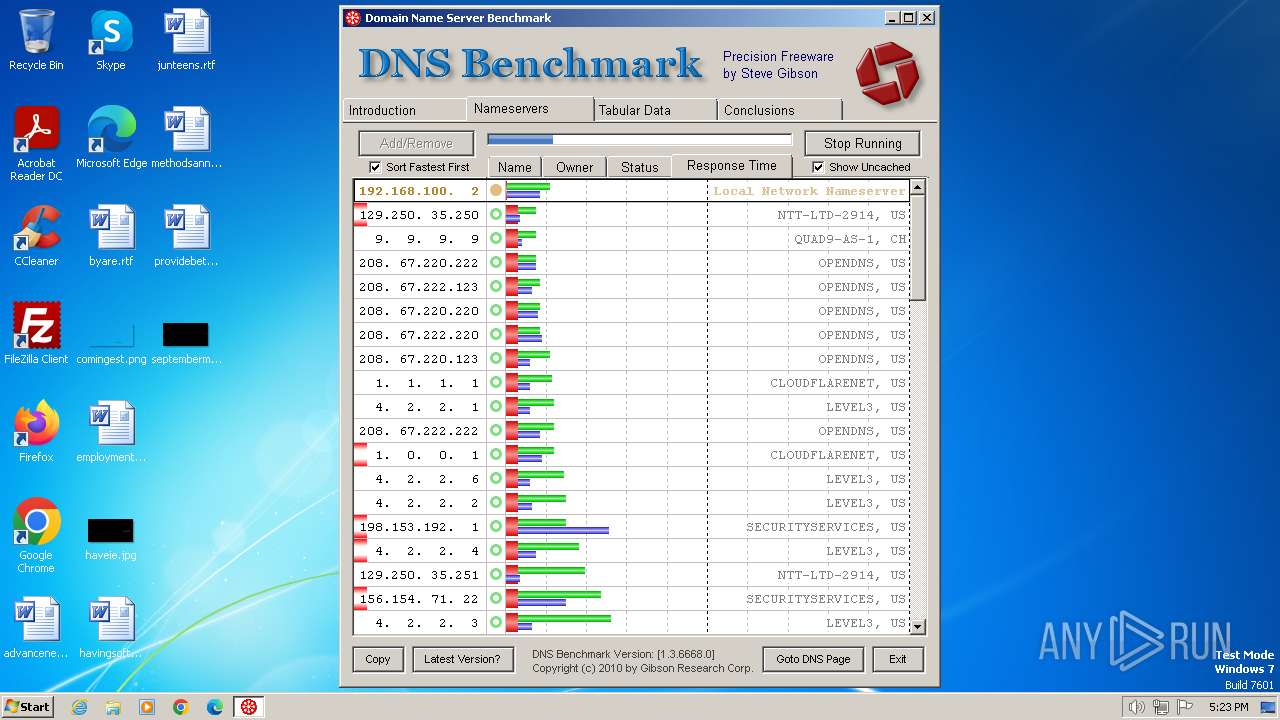
Task: Open comingest.png image file
Action: [111, 340]
